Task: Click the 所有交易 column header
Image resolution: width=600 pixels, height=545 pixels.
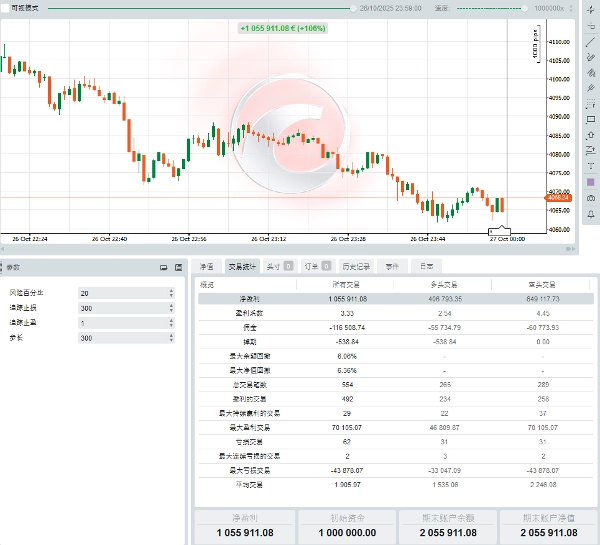Action: point(346,284)
